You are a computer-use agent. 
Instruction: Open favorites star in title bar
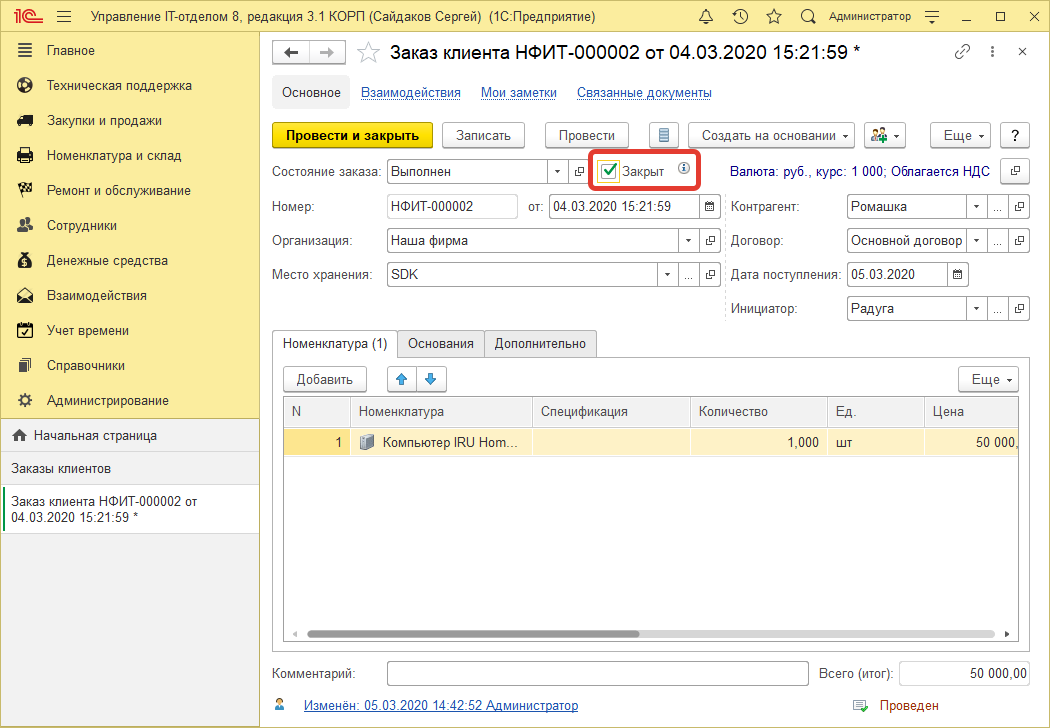coord(773,17)
